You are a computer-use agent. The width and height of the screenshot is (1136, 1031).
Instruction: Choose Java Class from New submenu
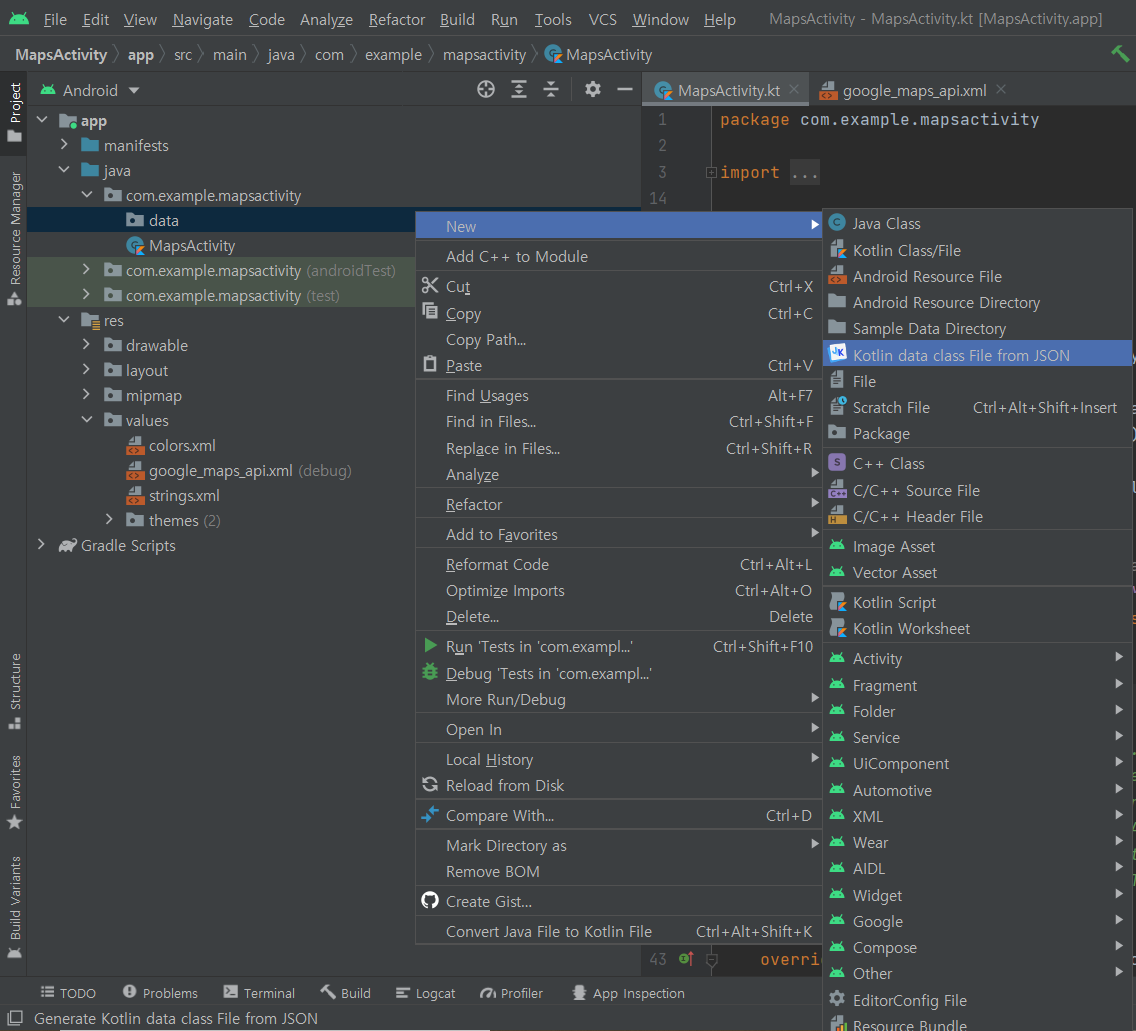[x=978, y=223]
